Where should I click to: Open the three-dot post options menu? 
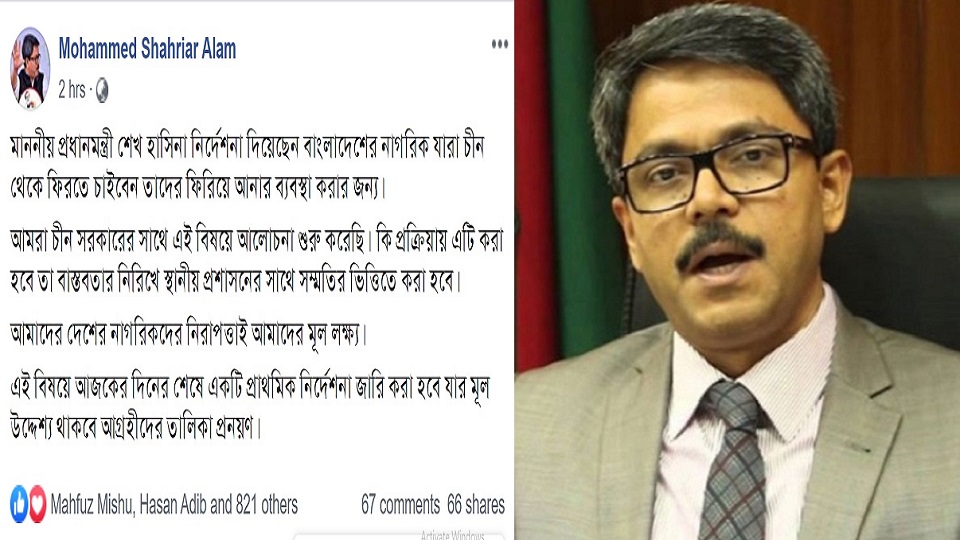coord(500,43)
